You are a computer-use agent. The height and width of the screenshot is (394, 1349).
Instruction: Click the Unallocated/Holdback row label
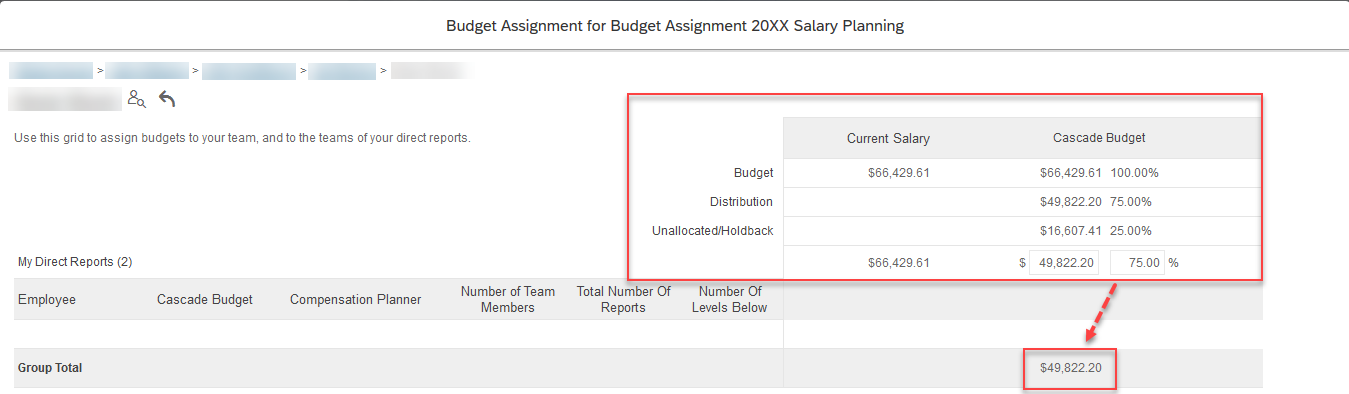[712, 231]
